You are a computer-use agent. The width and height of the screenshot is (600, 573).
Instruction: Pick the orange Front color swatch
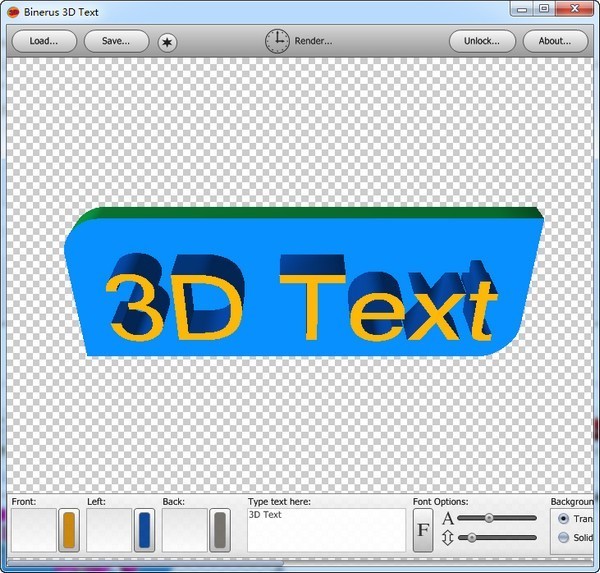click(x=69, y=530)
